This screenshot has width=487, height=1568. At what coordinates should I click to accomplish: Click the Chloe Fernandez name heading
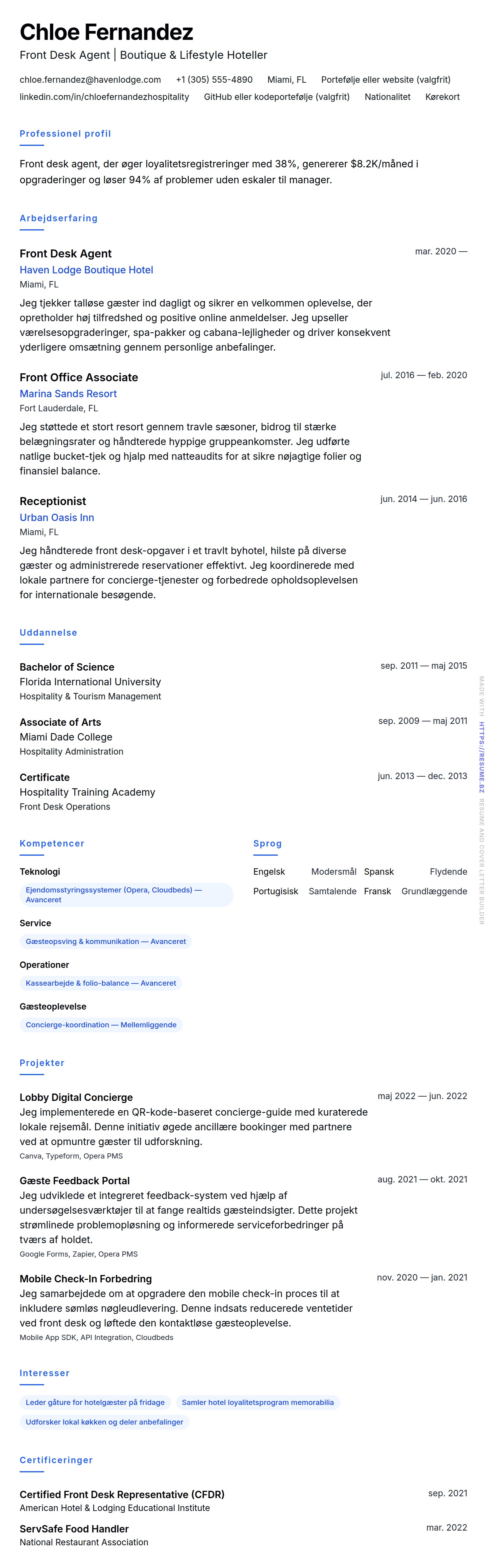(x=106, y=32)
